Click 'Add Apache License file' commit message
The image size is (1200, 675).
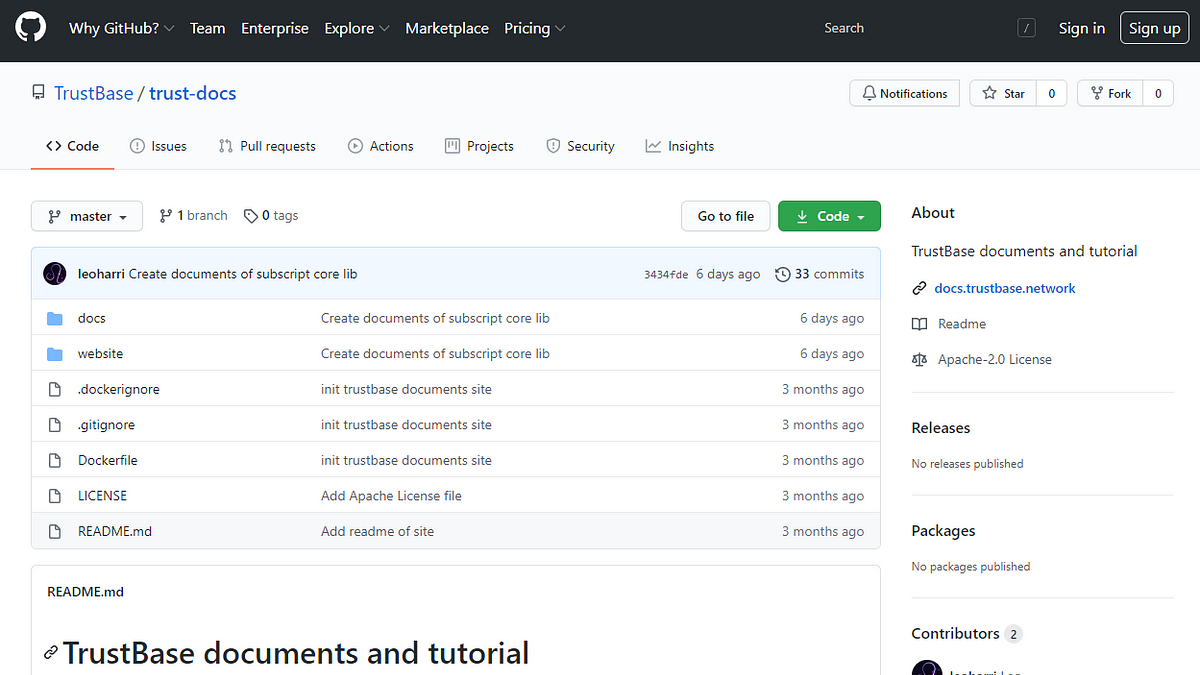(391, 496)
